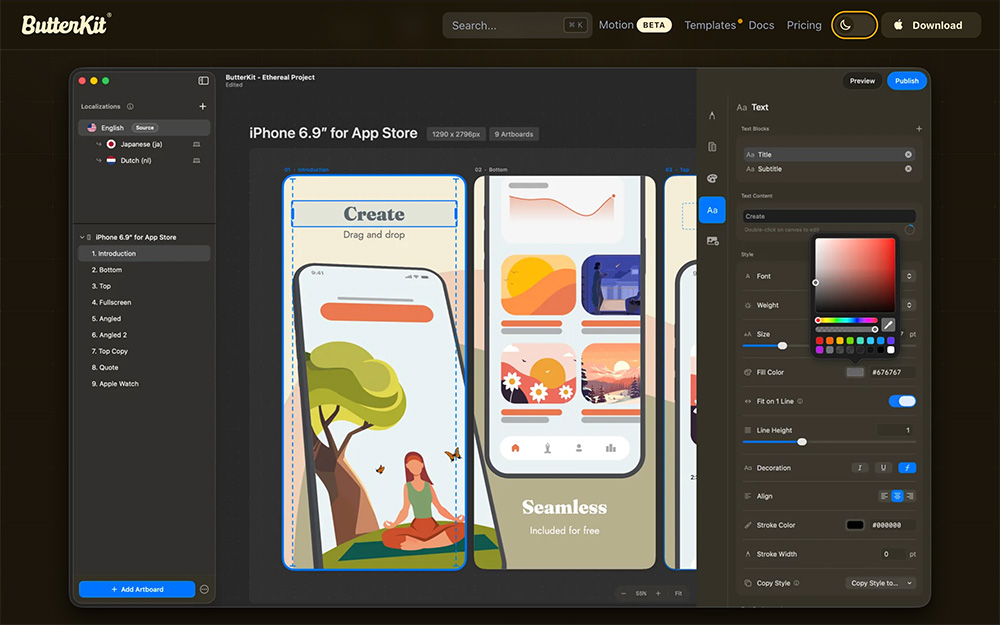This screenshot has width=1000, height=625.
Task: Align text center
Action: [897, 496]
